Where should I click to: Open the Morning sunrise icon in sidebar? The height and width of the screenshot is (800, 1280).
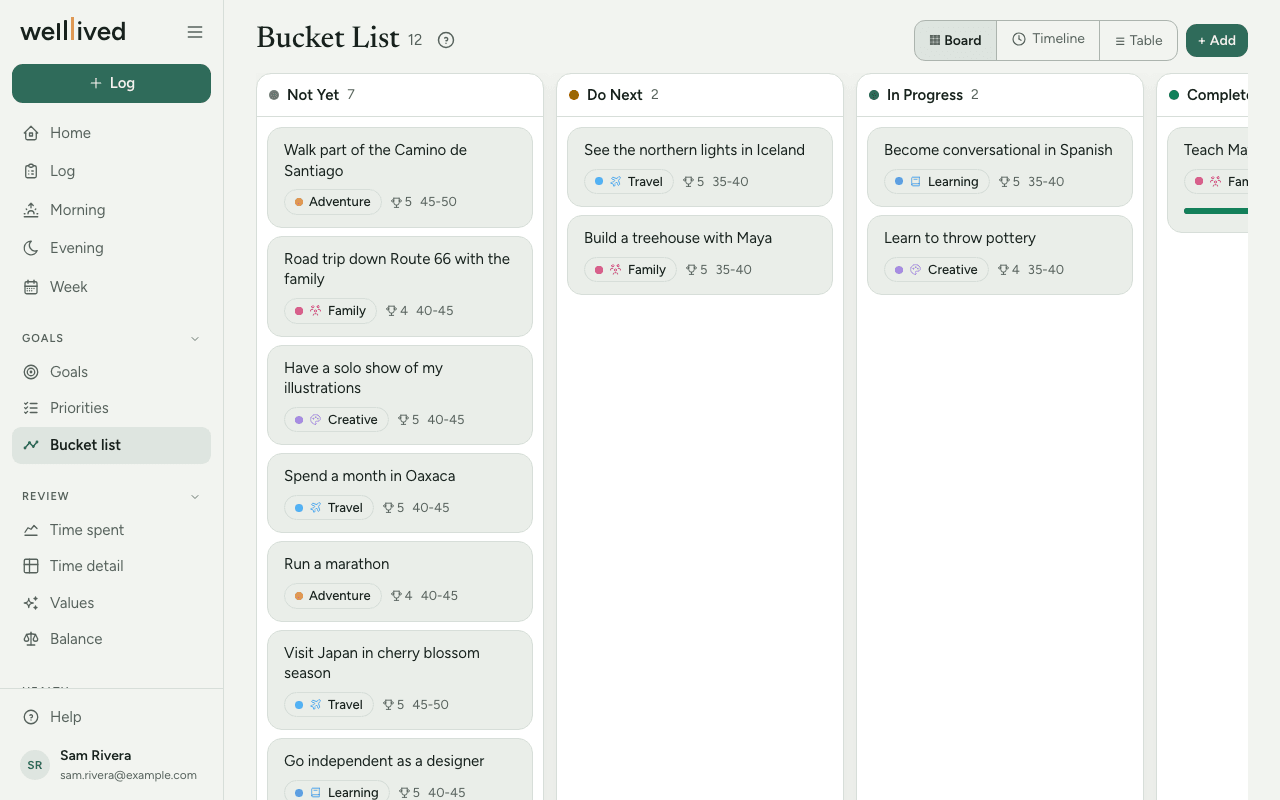tap(31, 210)
